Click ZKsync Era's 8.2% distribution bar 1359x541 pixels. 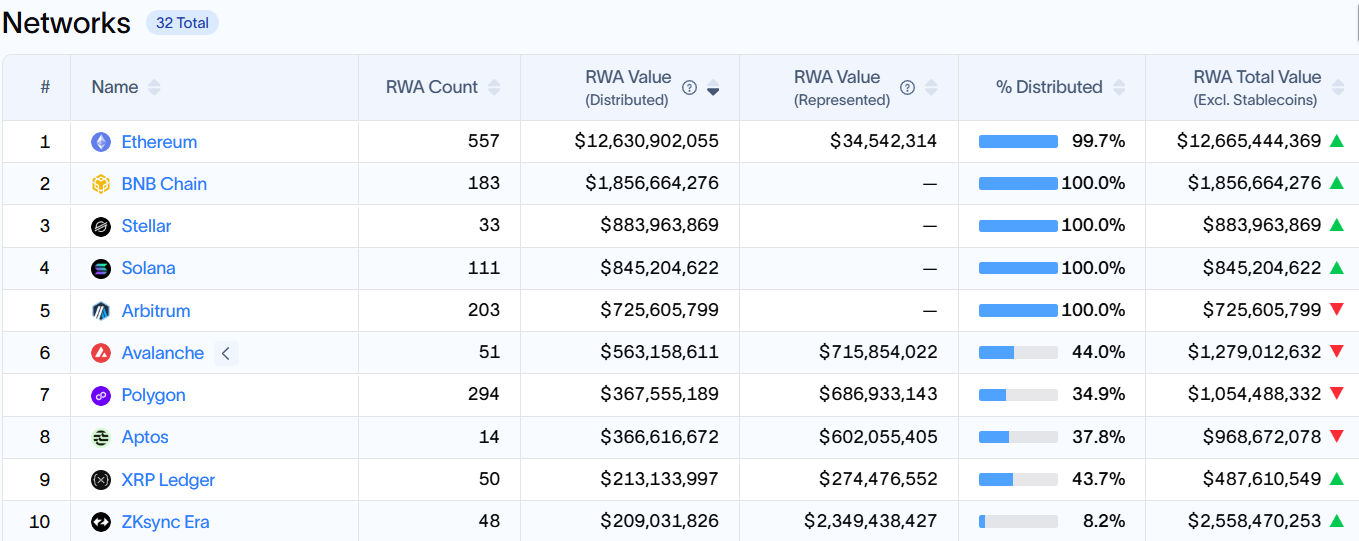(x=1018, y=521)
